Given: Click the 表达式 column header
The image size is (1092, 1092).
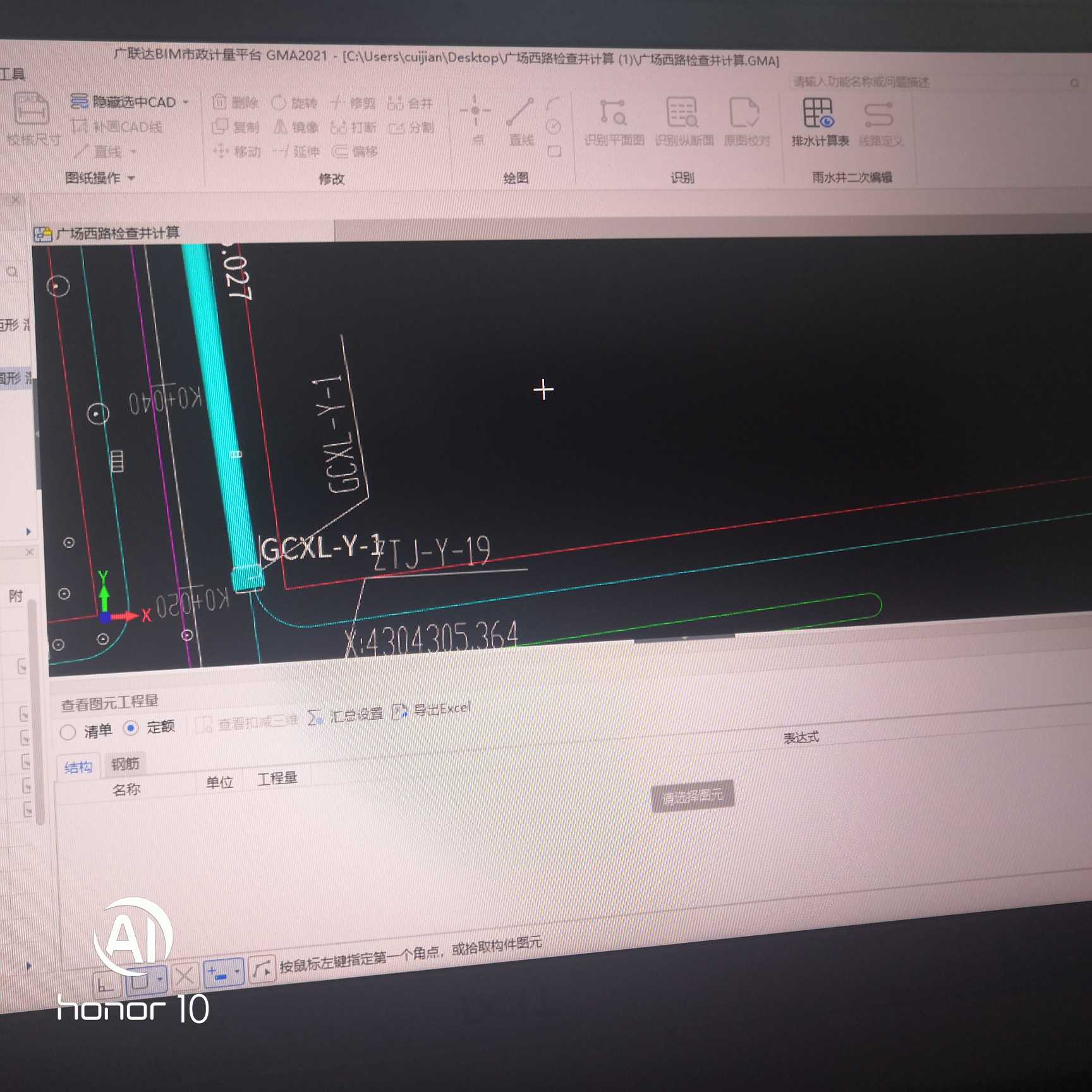Looking at the screenshot, I should (801, 737).
